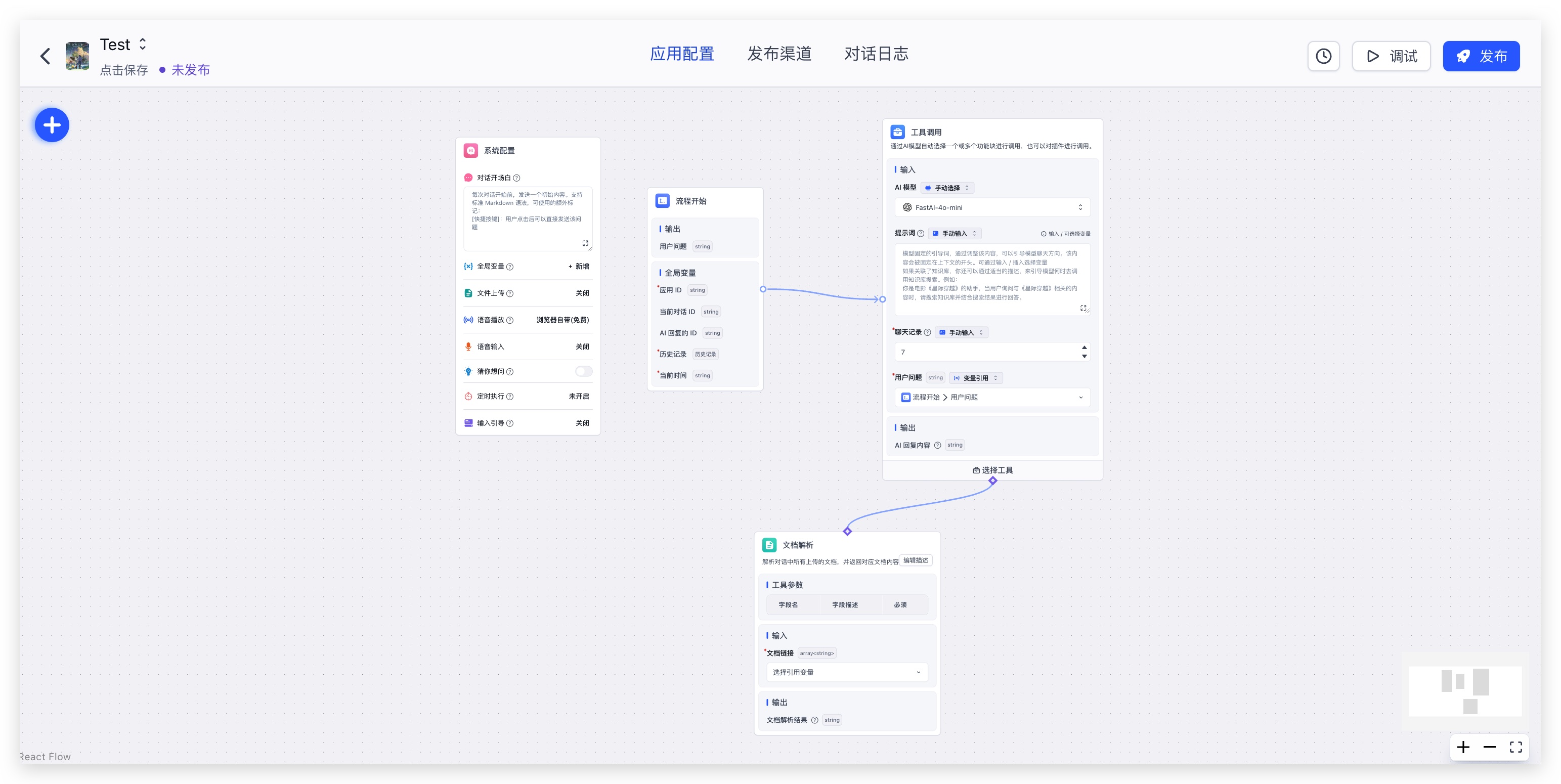Increase 聊天记录 value with up stepper
Viewport: 1561px width, 784px height.
click(x=1083, y=348)
